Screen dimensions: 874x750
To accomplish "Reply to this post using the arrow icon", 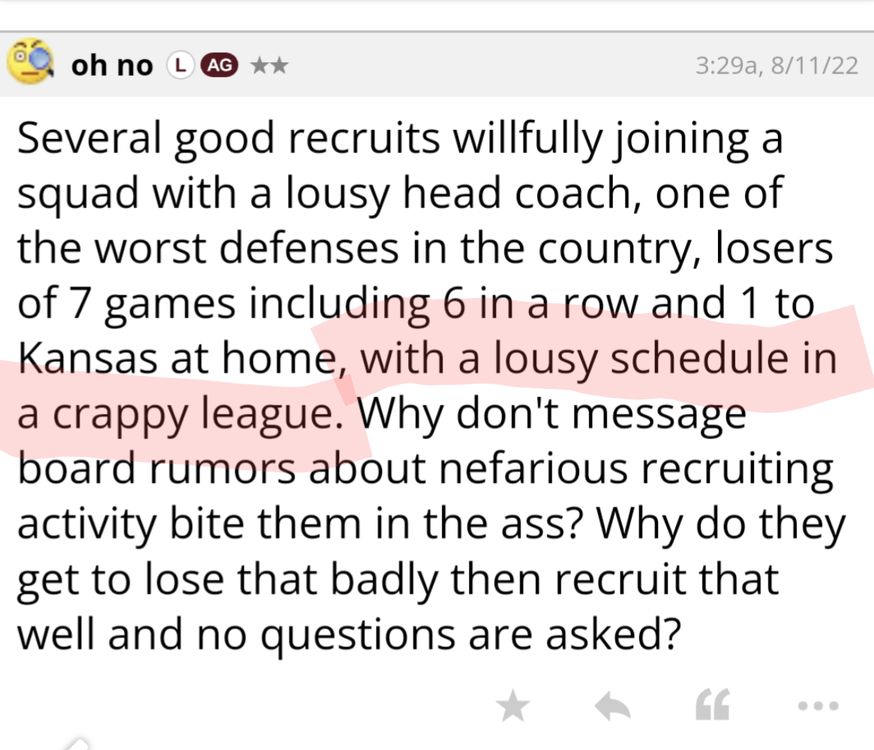I will [x=613, y=706].
